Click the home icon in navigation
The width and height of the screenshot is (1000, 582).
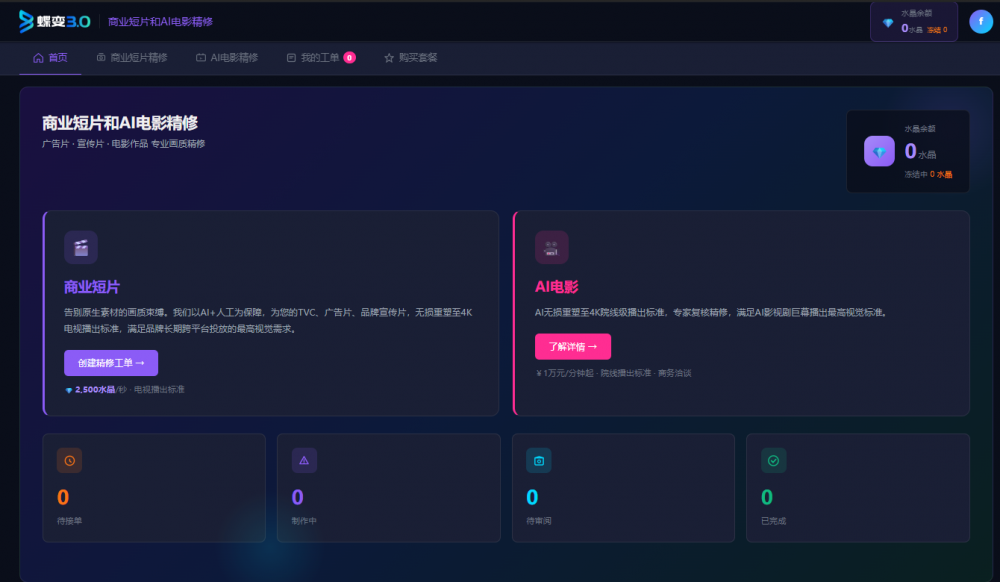click(38, 58)
